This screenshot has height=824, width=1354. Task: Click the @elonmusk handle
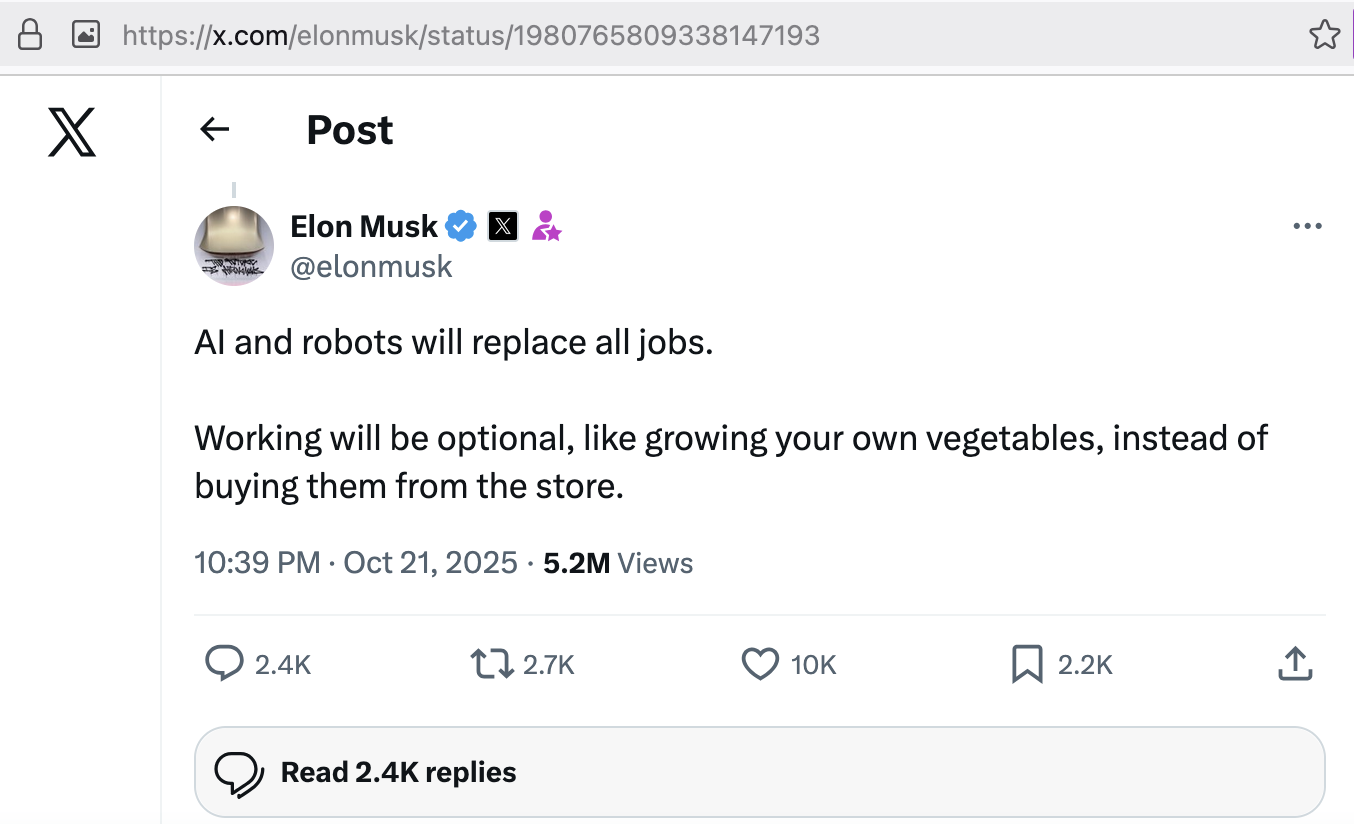tap(371, 266)
